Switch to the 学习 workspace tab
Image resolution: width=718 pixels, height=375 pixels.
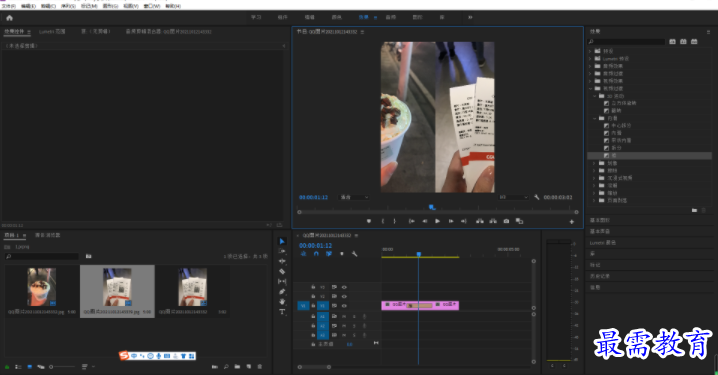point(256,17)
